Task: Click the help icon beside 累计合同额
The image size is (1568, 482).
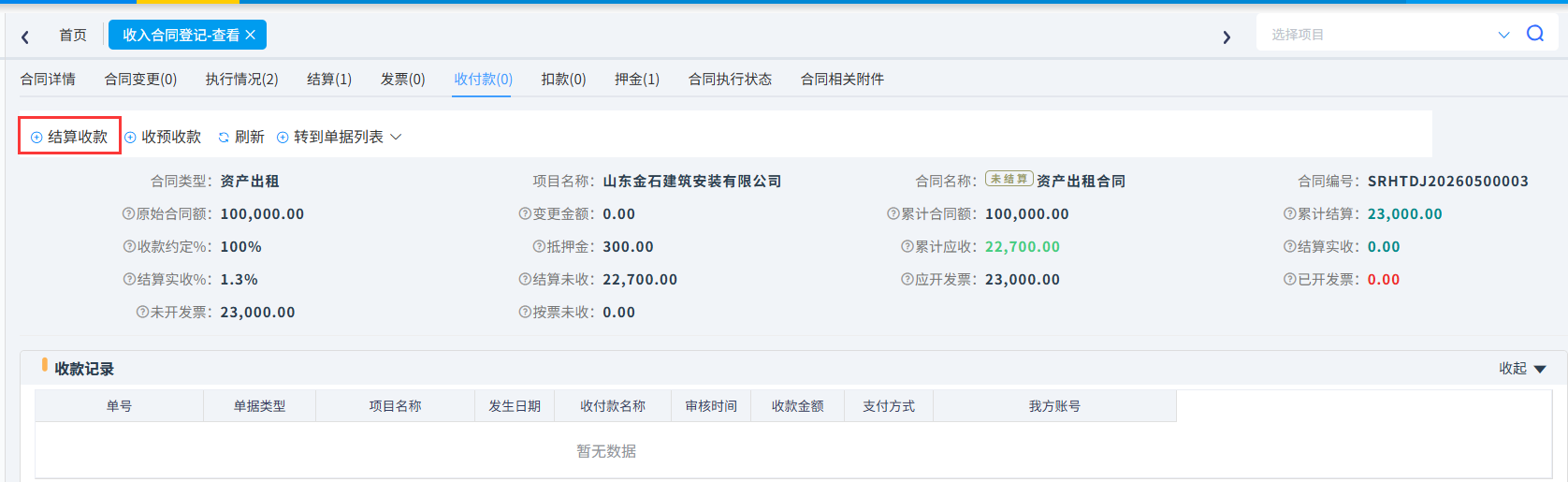Action: pos(893,214)
